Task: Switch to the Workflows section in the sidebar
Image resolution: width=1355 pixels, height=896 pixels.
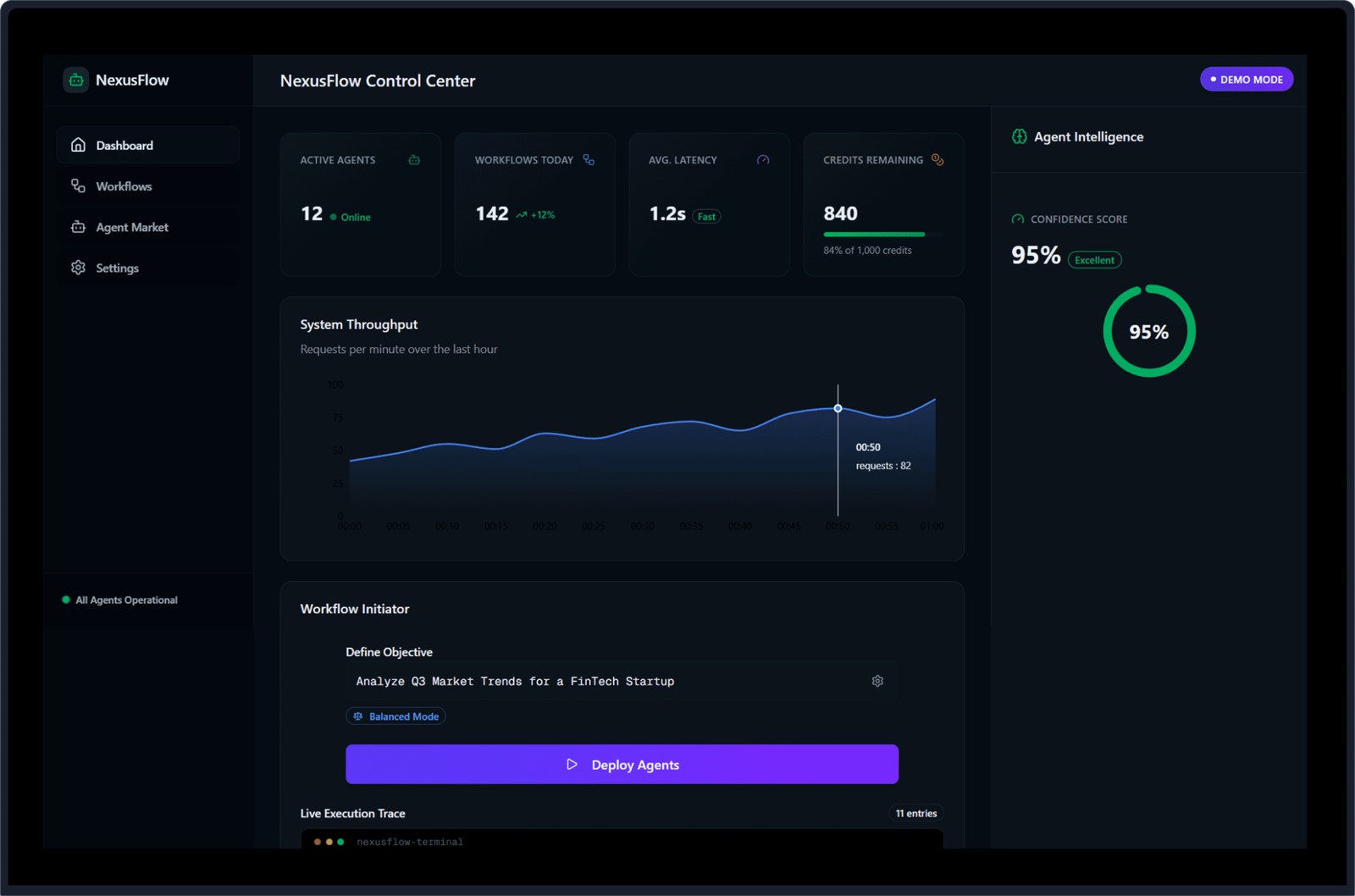Action: coord(124,185)
